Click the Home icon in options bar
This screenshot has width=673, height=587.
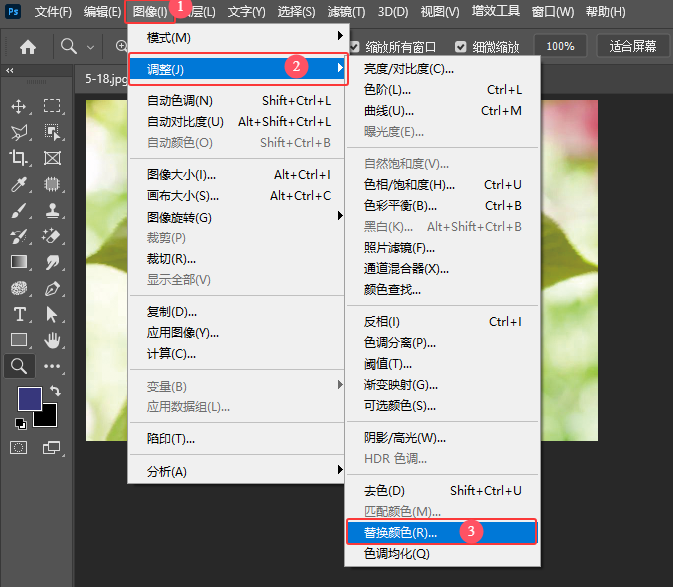tap(28, 46)
